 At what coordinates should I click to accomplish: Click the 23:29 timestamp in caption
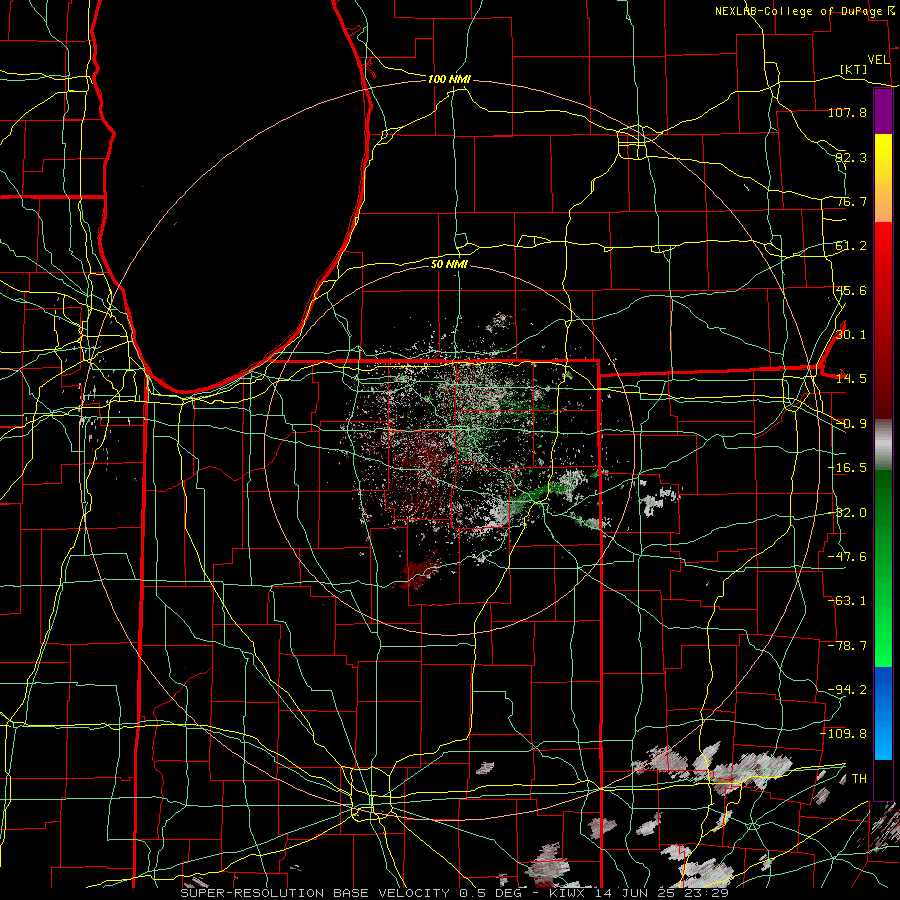point(707,893)
